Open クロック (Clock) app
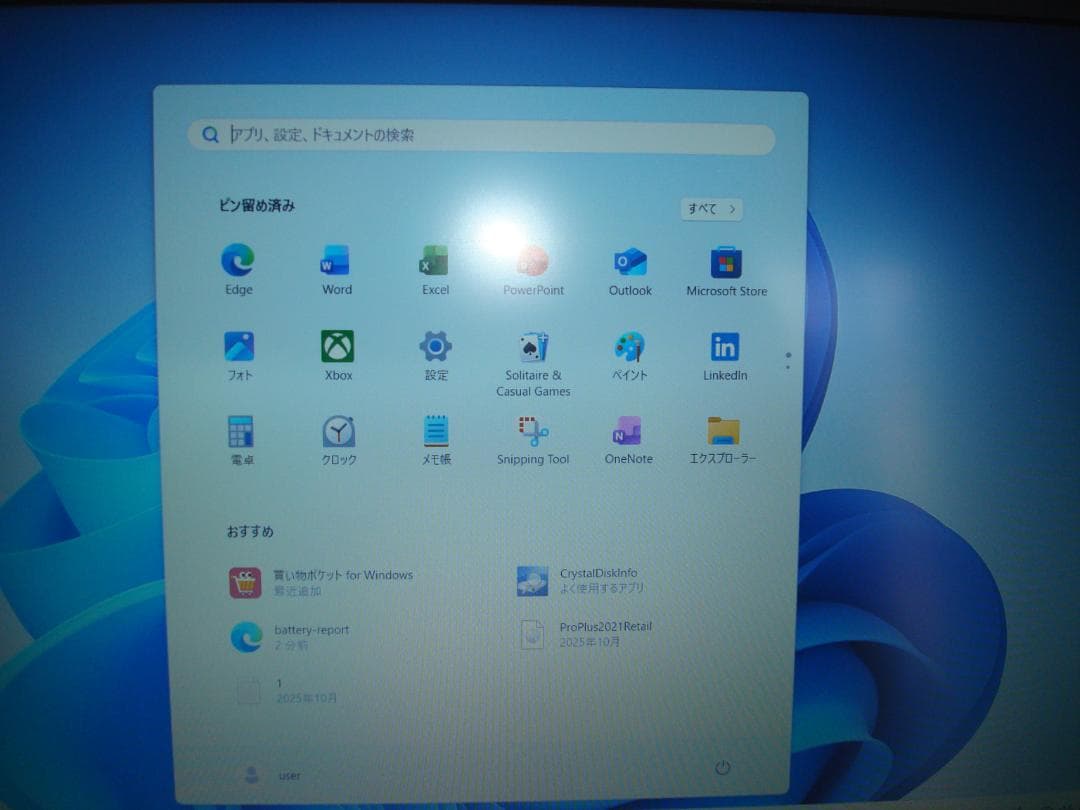1080x810 pixels. [338, 440]
